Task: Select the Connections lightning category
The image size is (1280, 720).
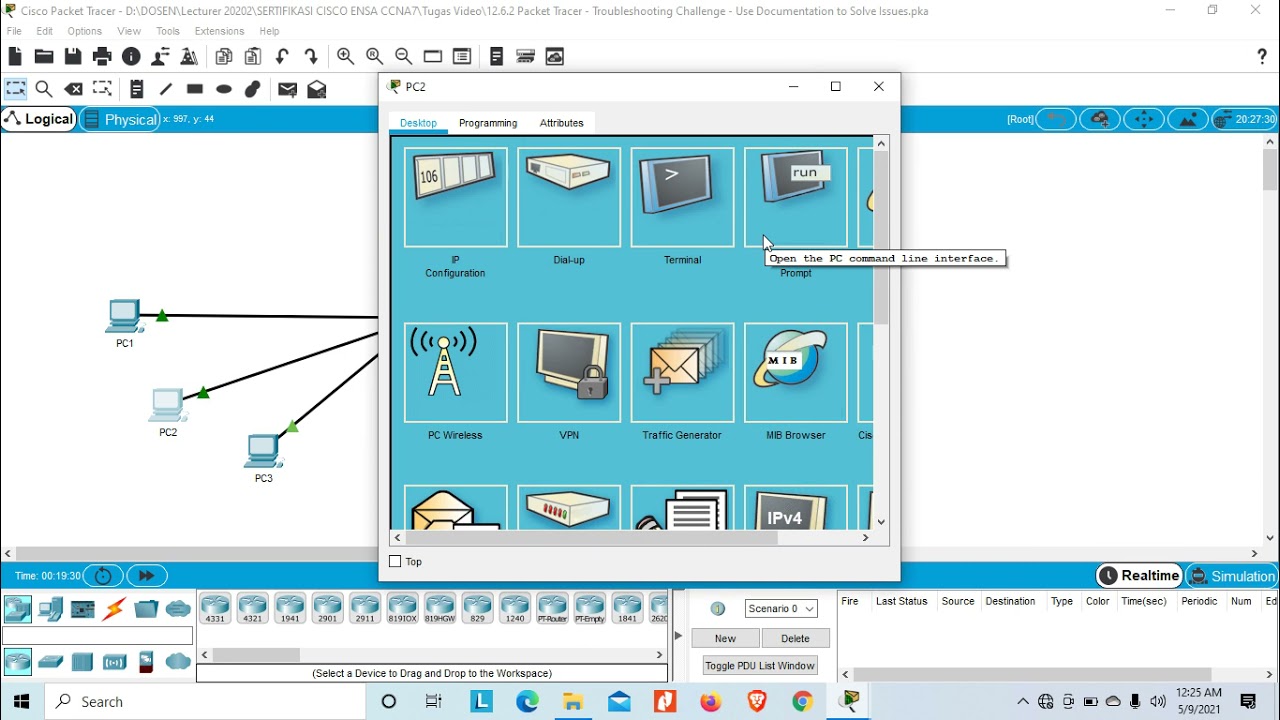Action: [114, 608]
